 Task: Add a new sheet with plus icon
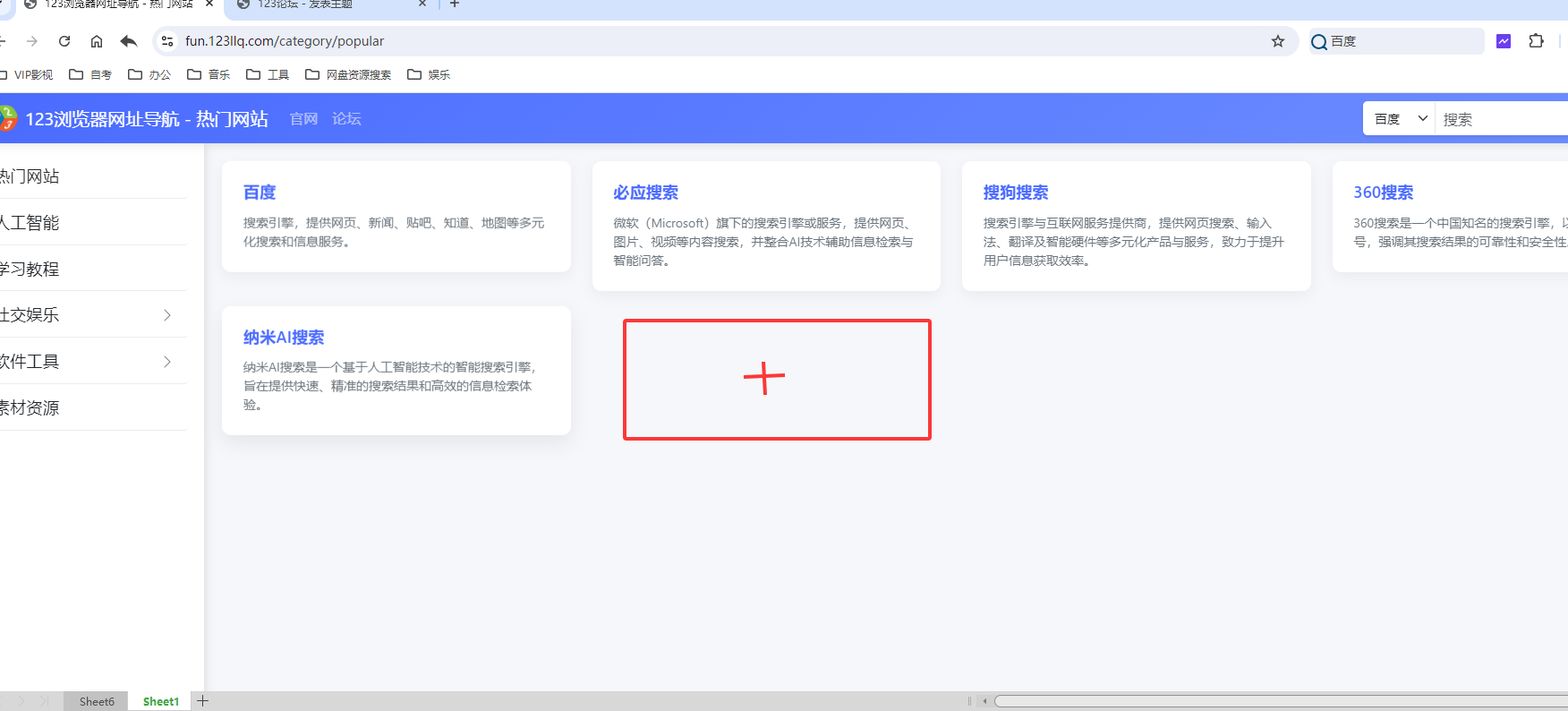[x=203, y=701]
